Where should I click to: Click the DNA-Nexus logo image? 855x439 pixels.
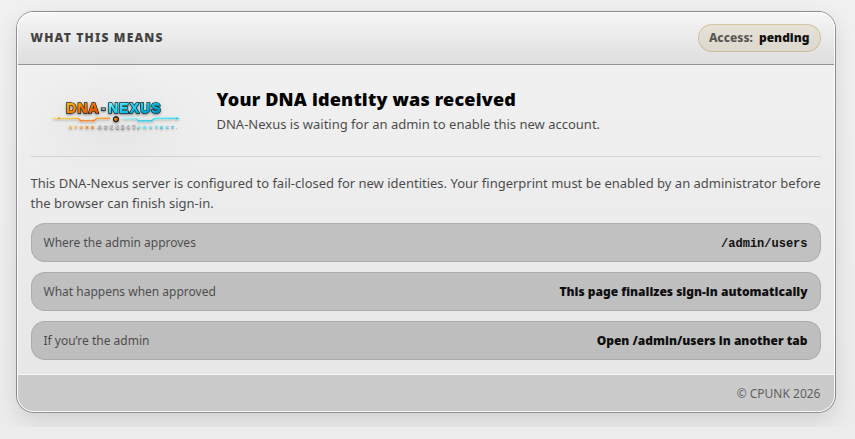(x=116, y=116)
